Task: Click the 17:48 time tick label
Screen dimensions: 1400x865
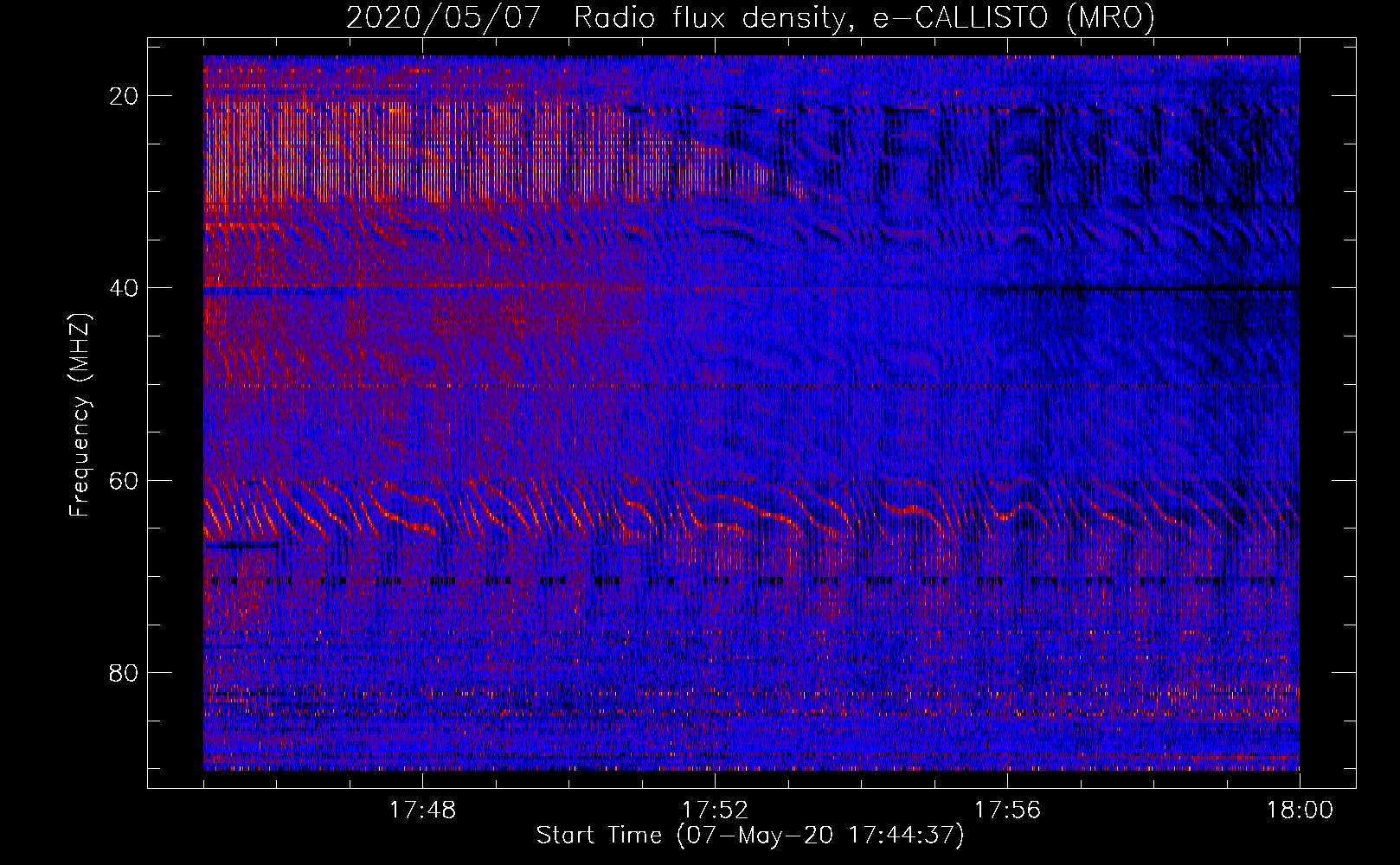Action: (x=422, y=811)
